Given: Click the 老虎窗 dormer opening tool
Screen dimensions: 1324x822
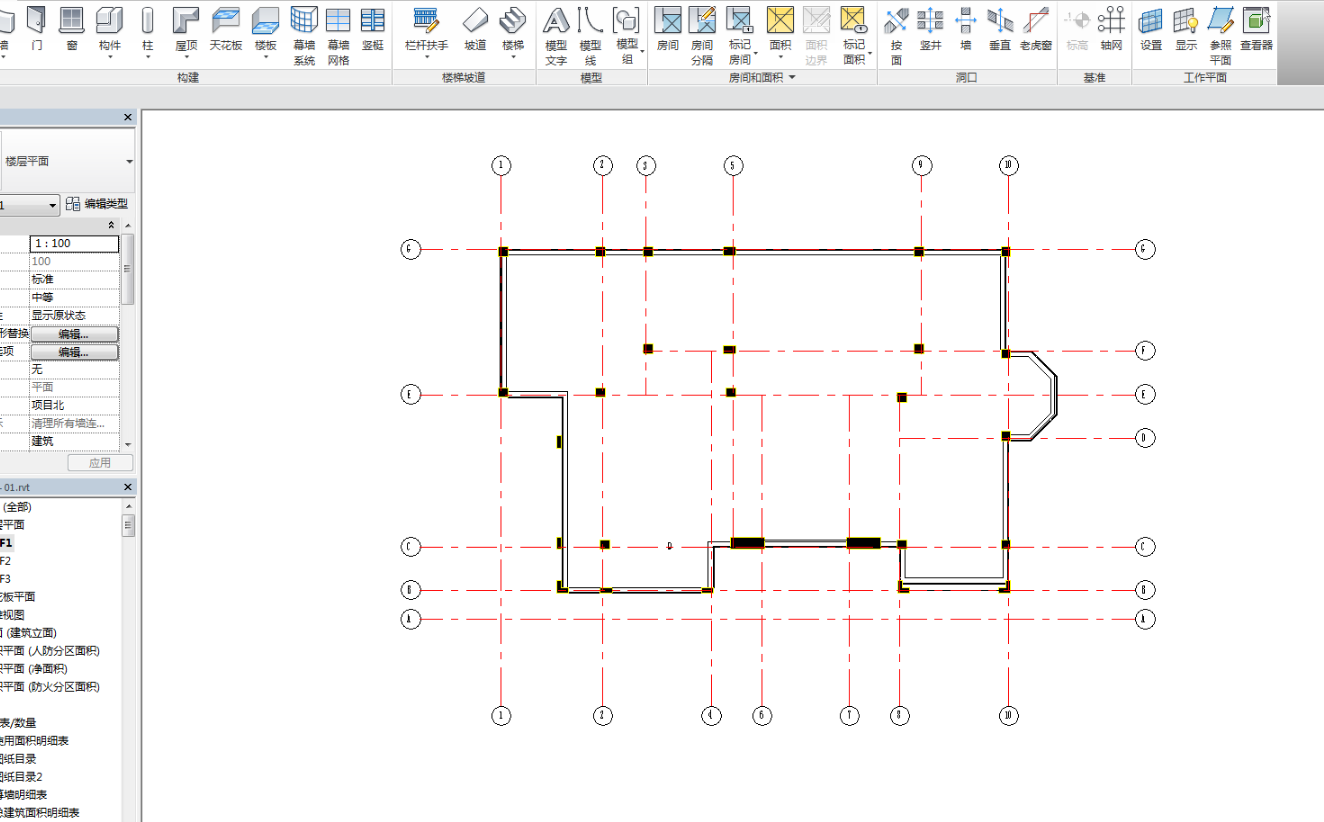Looking at the screenshot, I should 1035,28.
